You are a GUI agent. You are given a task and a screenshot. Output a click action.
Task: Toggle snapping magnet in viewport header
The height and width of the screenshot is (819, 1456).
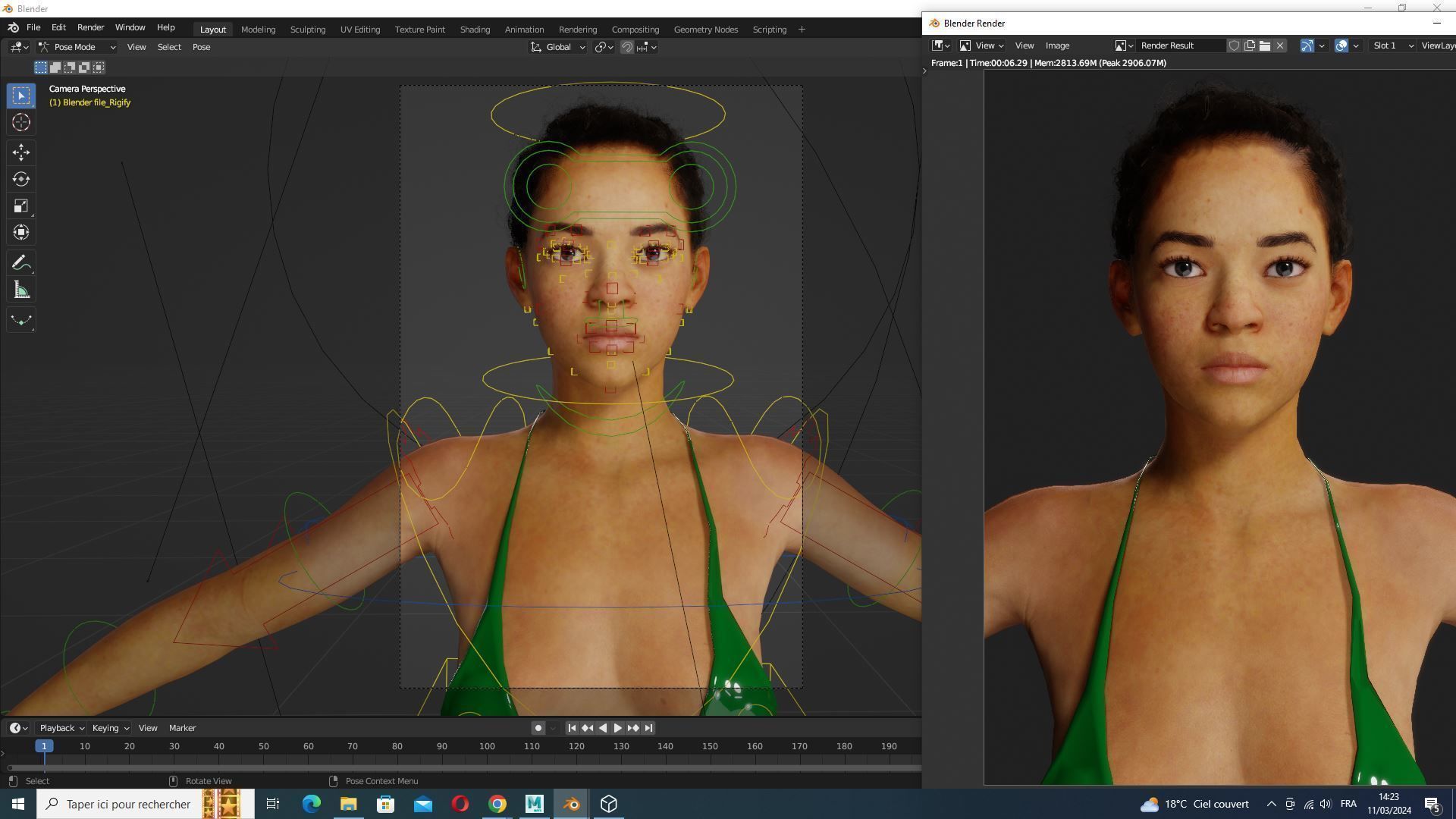pos(627,47)
